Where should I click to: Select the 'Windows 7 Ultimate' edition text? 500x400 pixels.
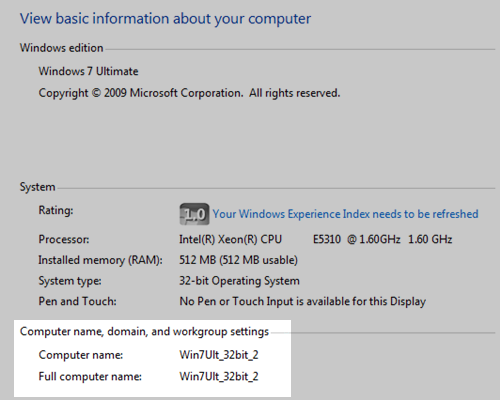88,71
